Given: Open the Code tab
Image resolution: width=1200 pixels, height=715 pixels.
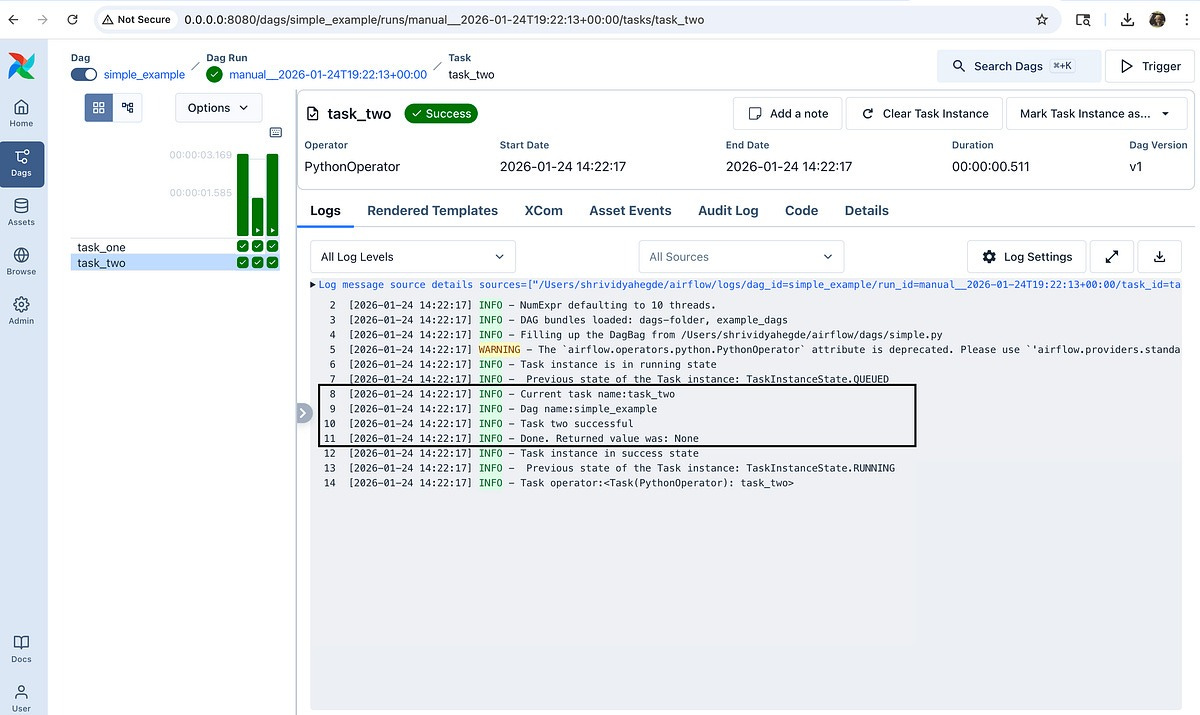Looking at the screenshot, I should (x=801, y=211).
